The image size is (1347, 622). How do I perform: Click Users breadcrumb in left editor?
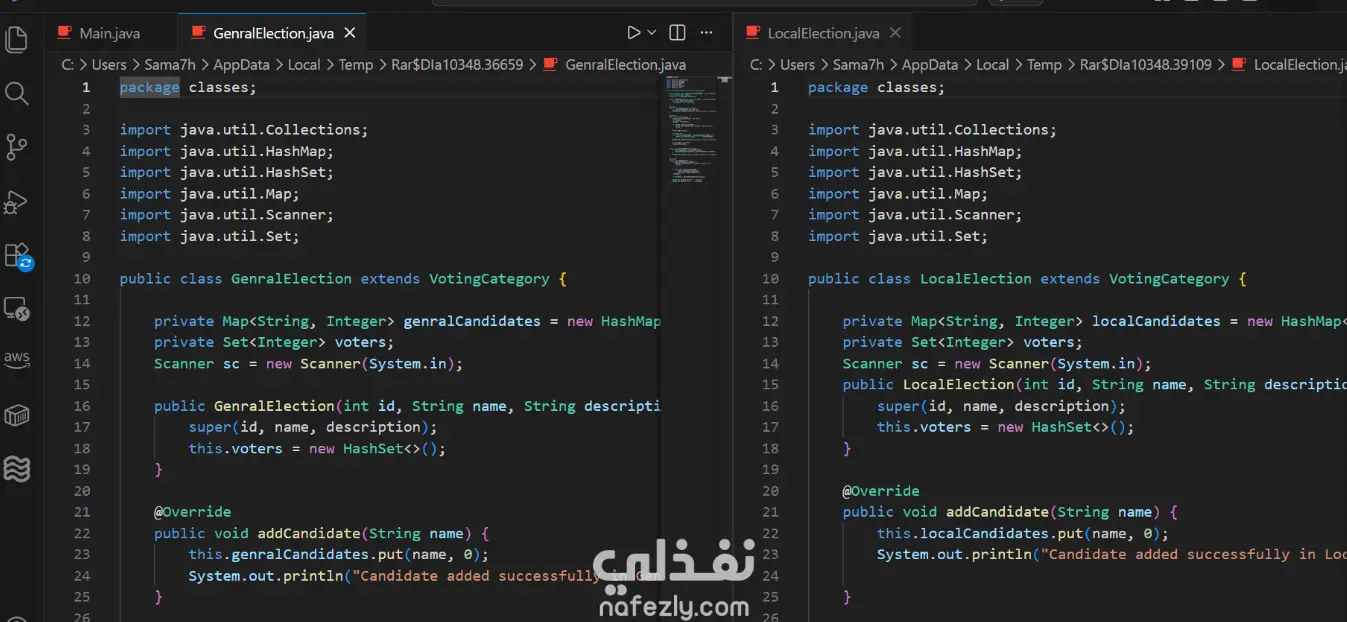point(109,64)
